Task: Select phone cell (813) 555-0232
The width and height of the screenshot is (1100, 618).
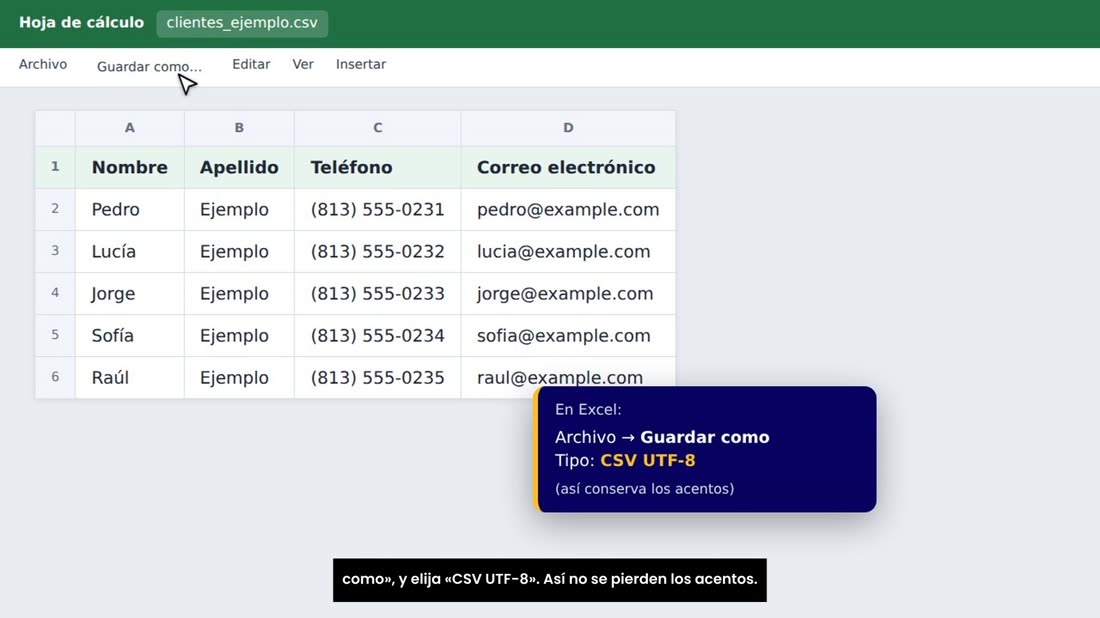Action: [377, 251]
